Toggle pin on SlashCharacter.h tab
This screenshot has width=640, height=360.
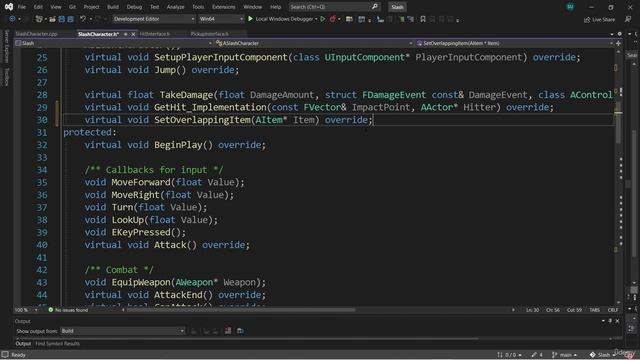tap(126, 34)
